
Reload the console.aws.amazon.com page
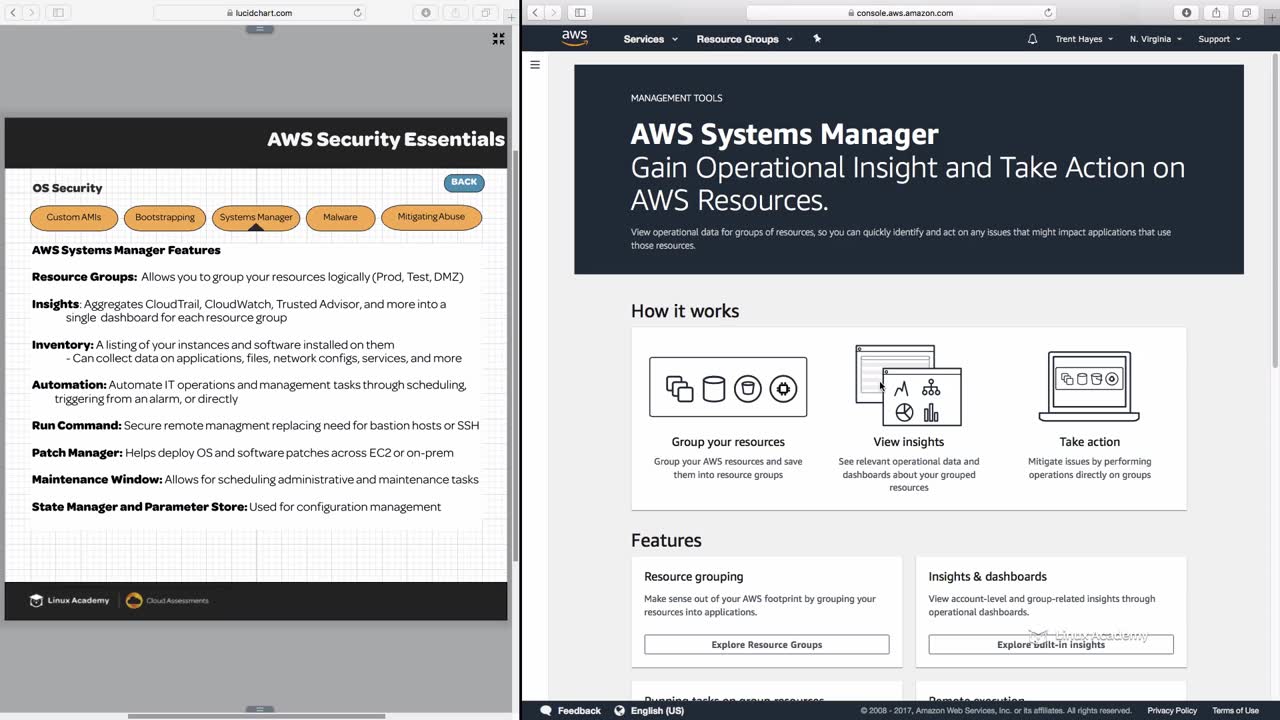click(1048, 13)
